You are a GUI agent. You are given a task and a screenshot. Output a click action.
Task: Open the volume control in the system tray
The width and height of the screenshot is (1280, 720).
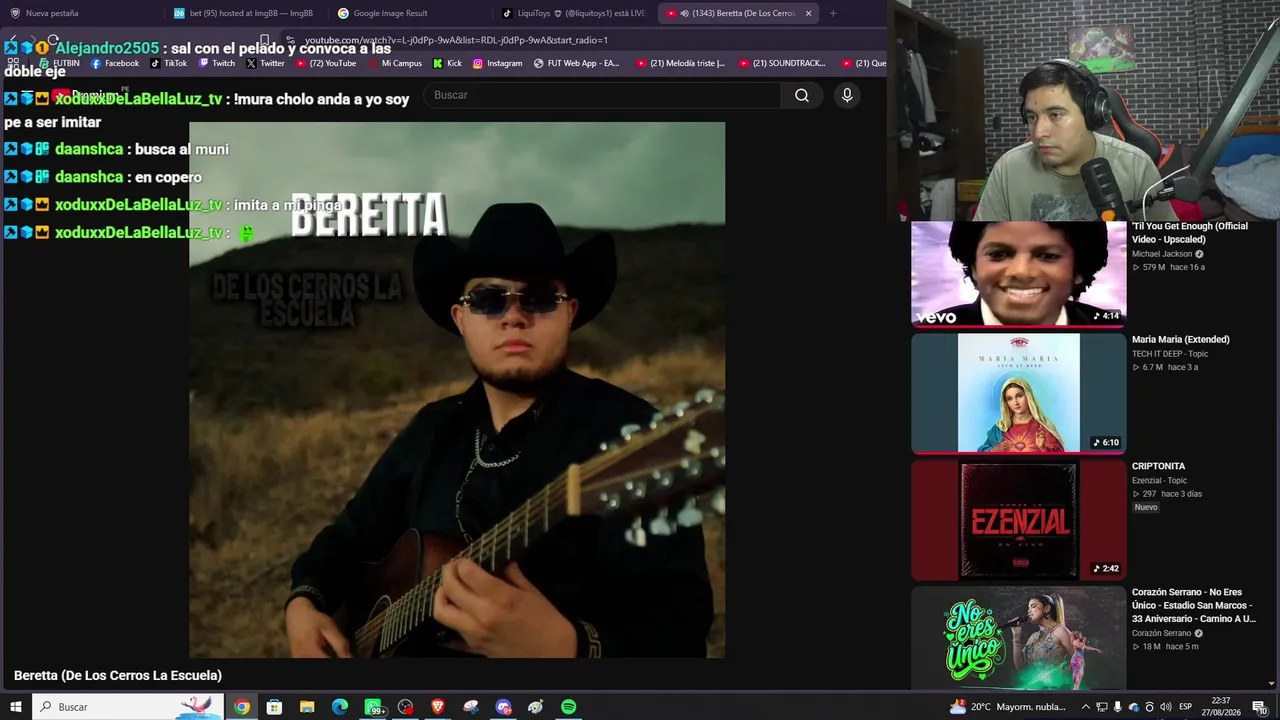(x=1166, y=707)
